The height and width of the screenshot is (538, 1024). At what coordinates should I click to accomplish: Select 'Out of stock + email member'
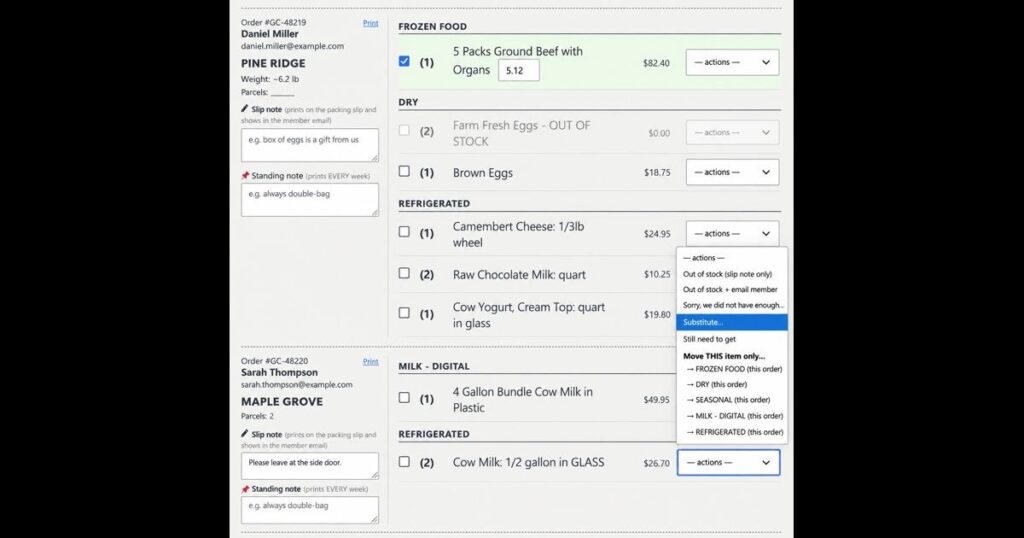point(731,289)
